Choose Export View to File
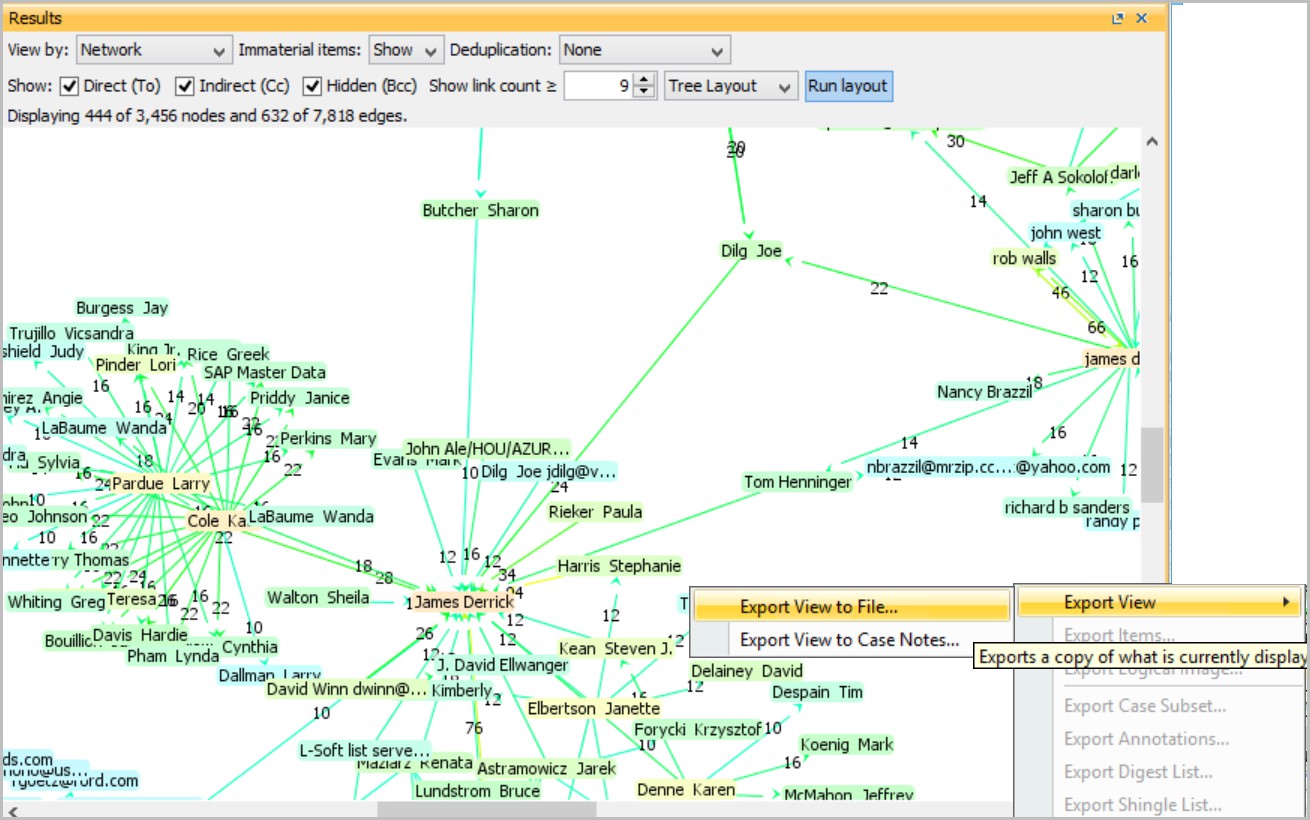The height and width of the screenshot is (820, 1310). click(850, 606)
